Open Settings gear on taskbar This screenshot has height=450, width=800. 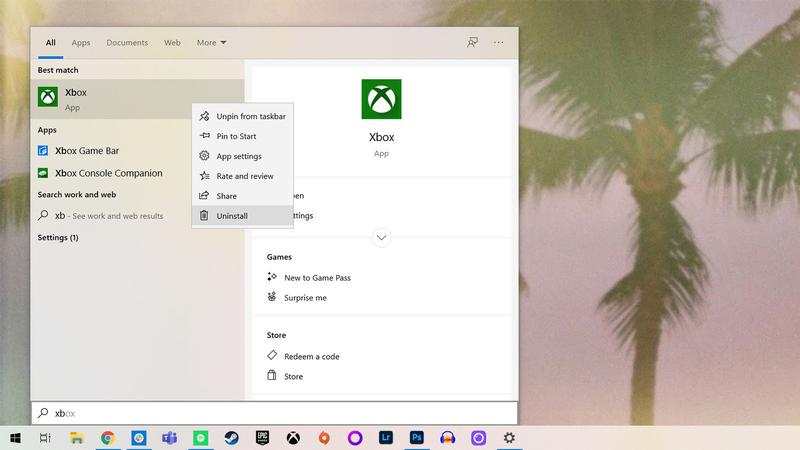click(509, 438)
